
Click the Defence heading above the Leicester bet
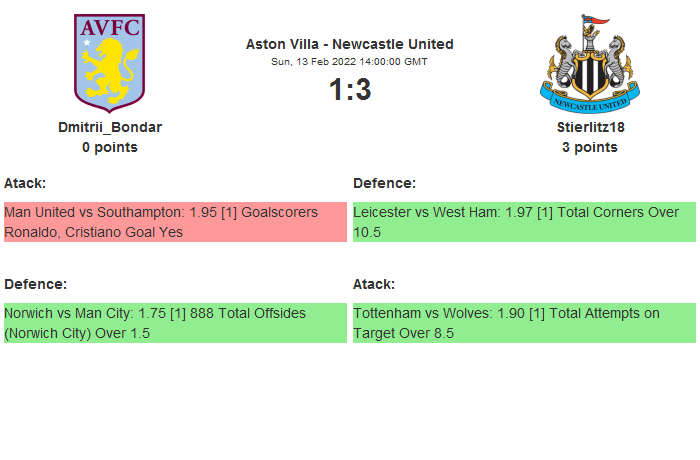pyautogui.click(x=384, y=183)
